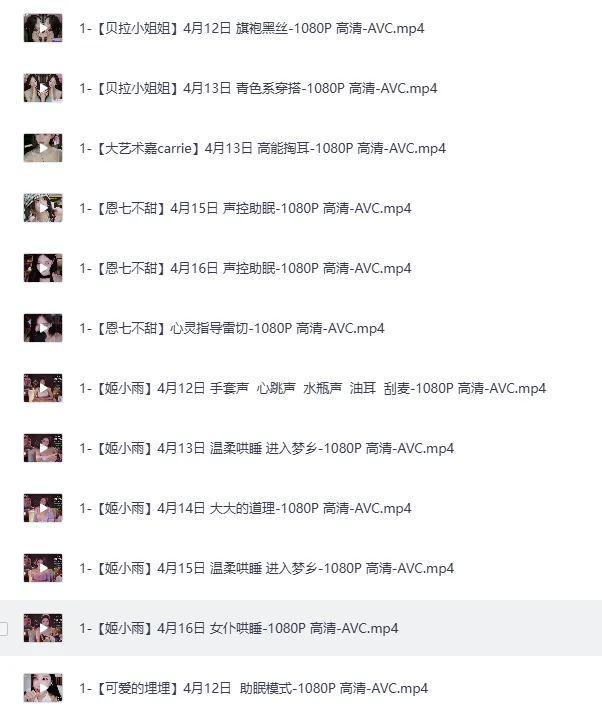Open the 心灵指导雷切 video thumbnail
The image size is (602, 713).
coord(43,328)
